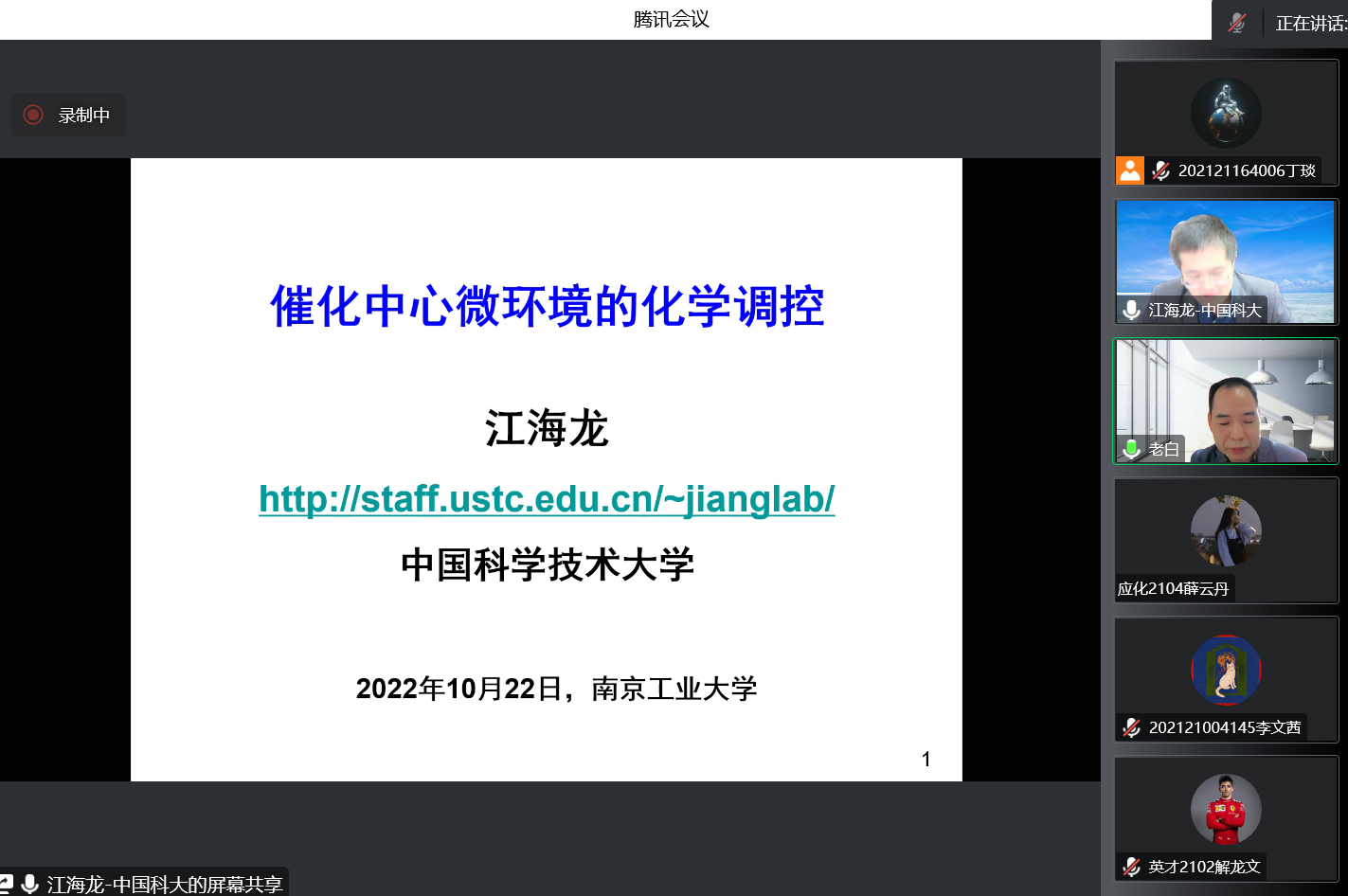The width and height of the screenshot is (1348, 896).
Task: Click the avatar of 应化2104薛云丹
Action: (x=1226, y=530)
